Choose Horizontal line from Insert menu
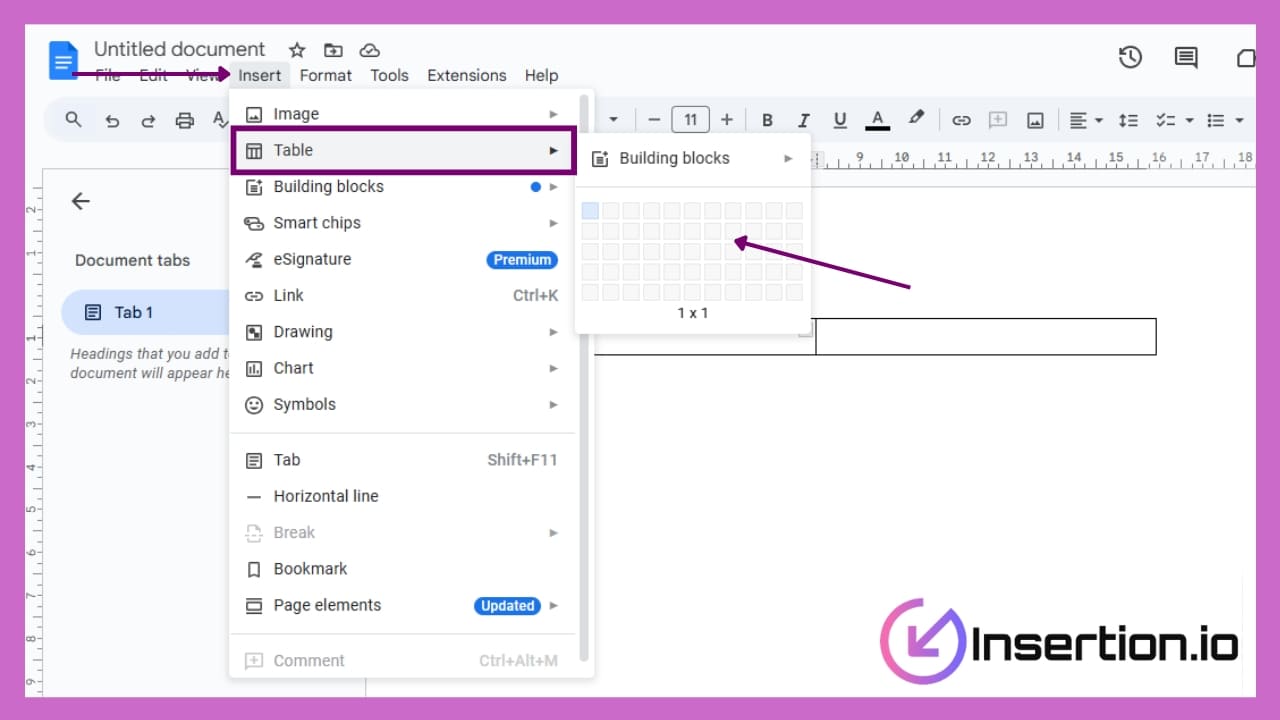 (x=326, y=496)
